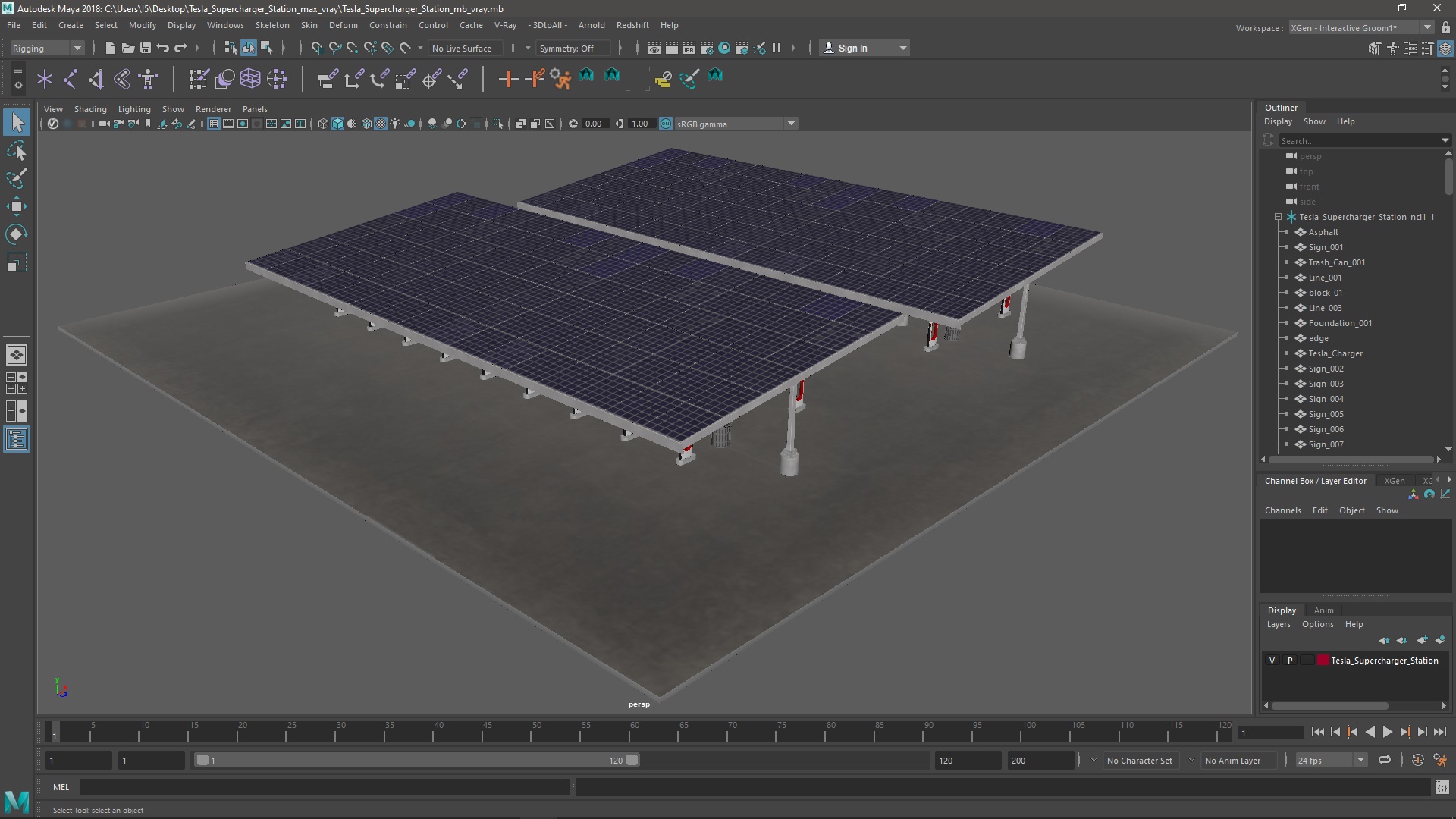Toggle layer playback P box

pos(1290,661)
